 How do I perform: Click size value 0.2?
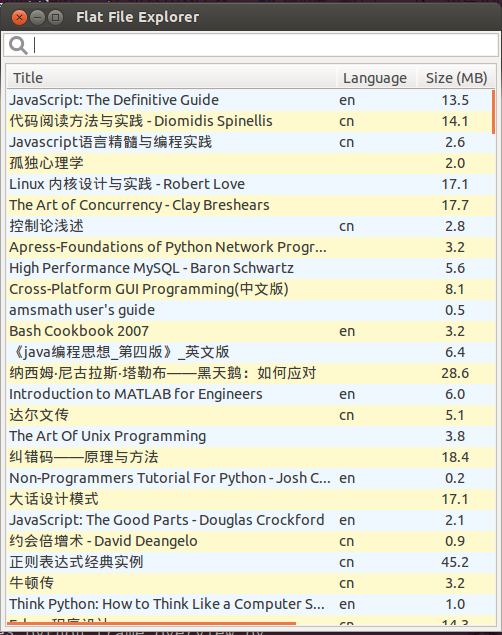tap(455, 478)
